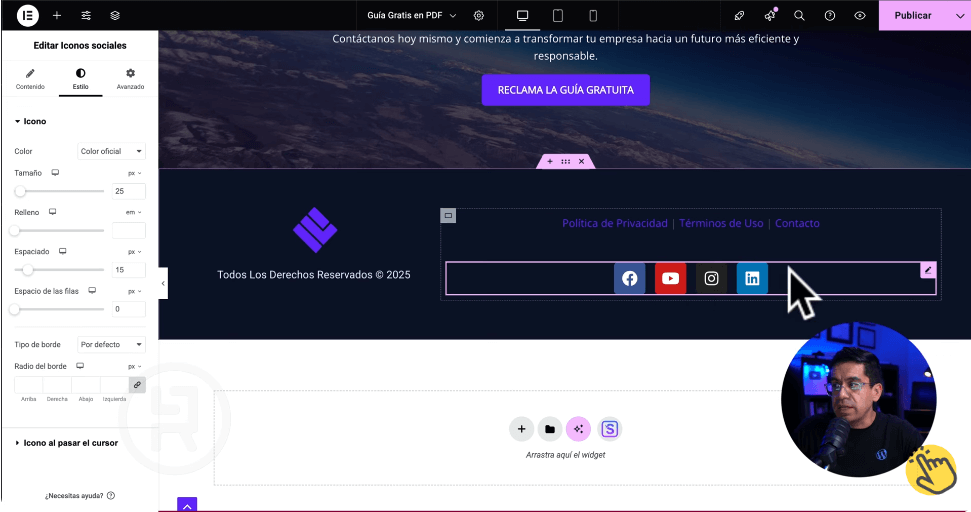This screenshot has height=512, width=971.
Task: Adjust the Tamaño slider
Action: [x=59, y=191]
